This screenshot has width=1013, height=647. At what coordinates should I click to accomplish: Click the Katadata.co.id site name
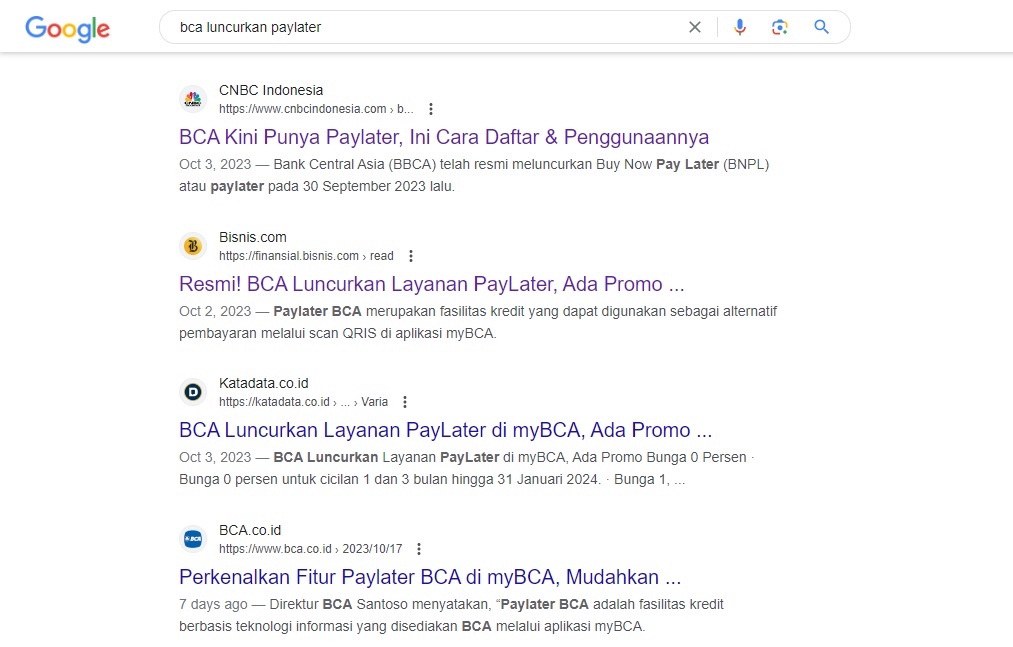point(264,383)
